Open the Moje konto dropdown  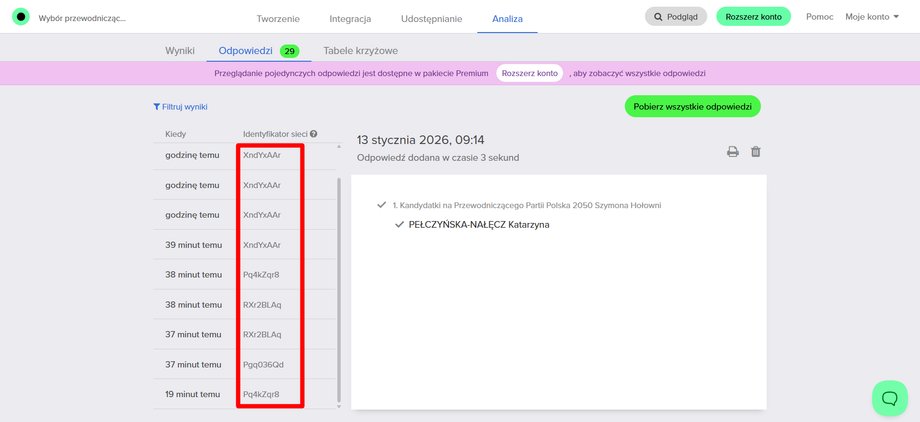[872, 17]
